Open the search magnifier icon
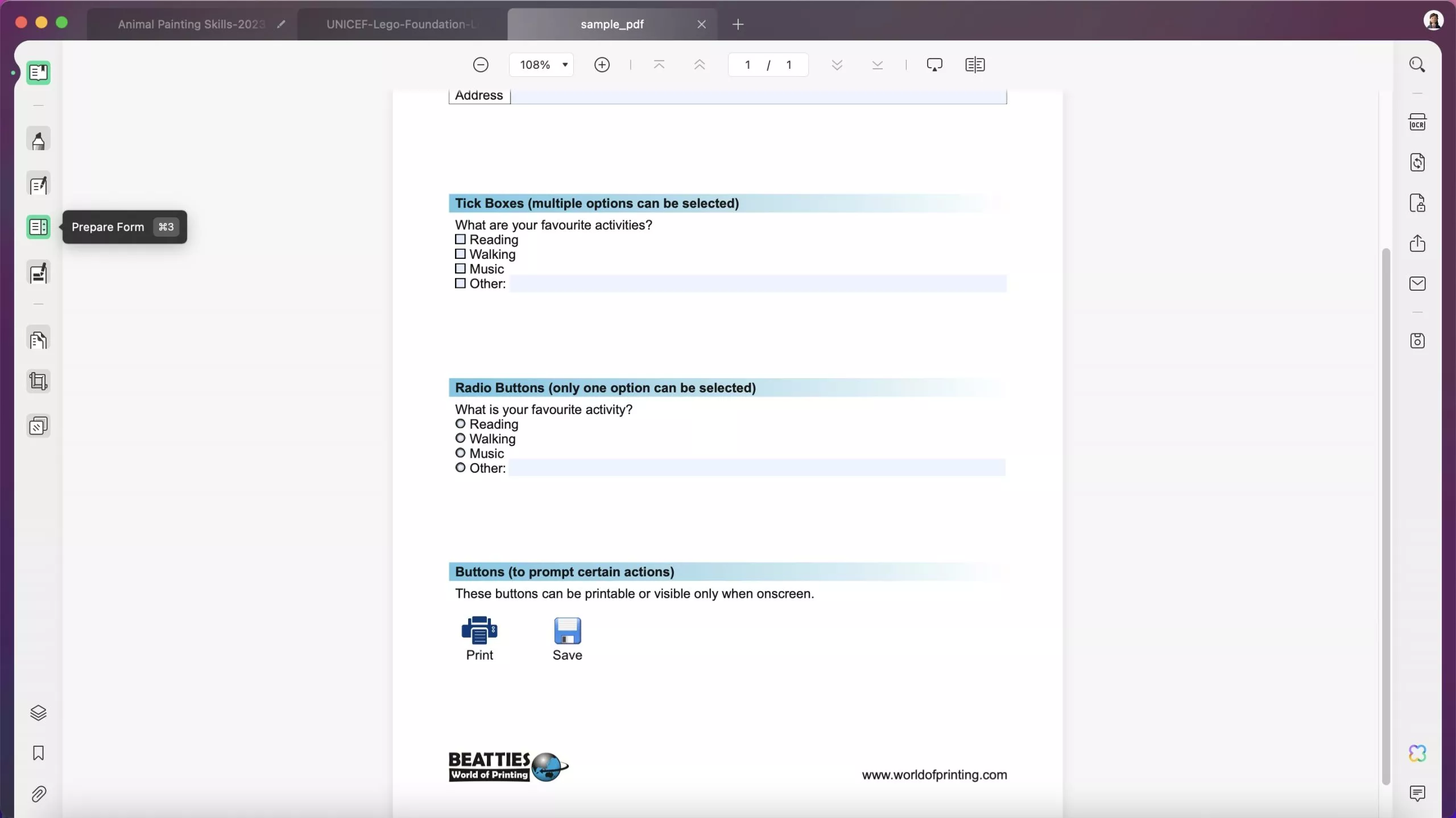Image resolution: width=1456 pixels, height=818 pixels. point(1417,64)
